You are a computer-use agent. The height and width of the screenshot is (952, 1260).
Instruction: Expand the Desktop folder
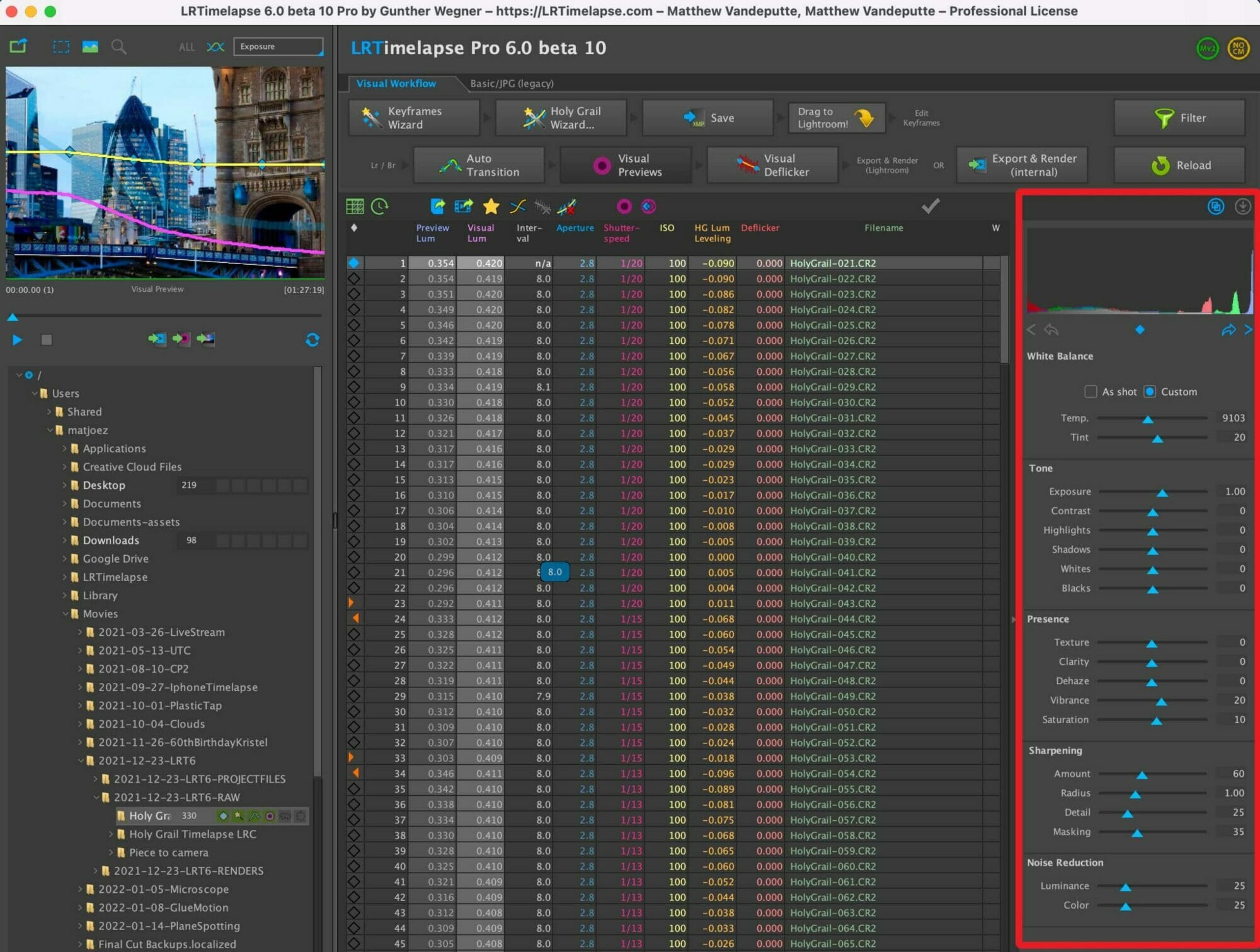click(x=64, y=485)
